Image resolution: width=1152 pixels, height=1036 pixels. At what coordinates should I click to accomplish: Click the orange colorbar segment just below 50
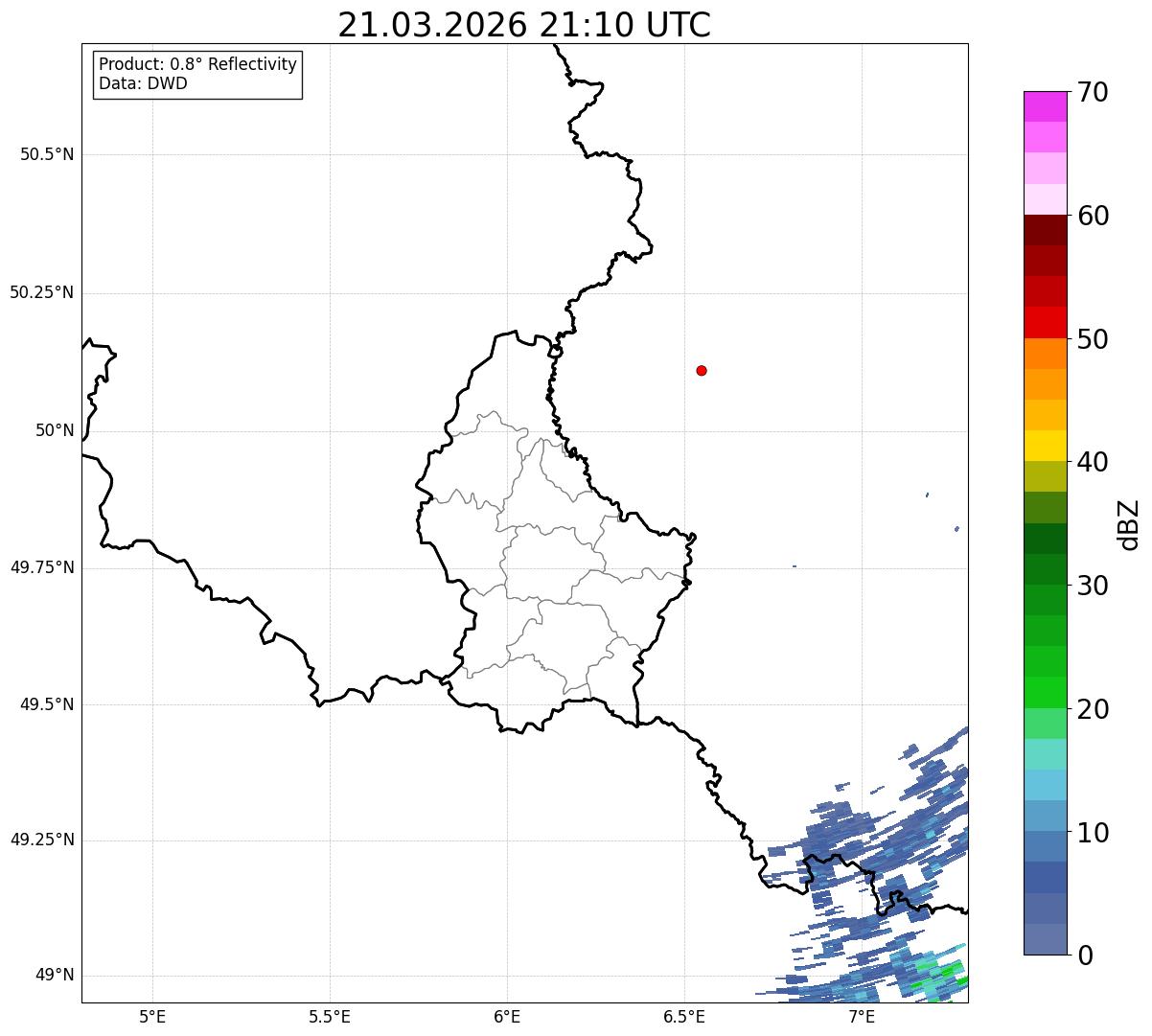pyautogui.click(x=1045, y=354)
